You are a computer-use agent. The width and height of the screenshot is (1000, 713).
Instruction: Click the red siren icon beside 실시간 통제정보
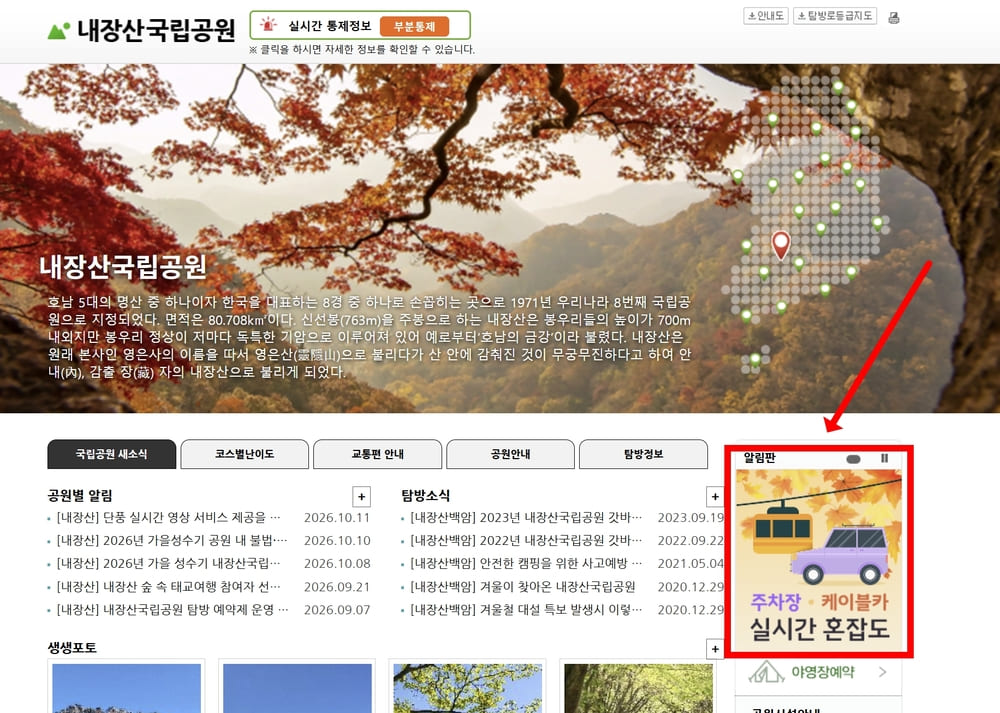pyautogui.click(x=268, y=25)
